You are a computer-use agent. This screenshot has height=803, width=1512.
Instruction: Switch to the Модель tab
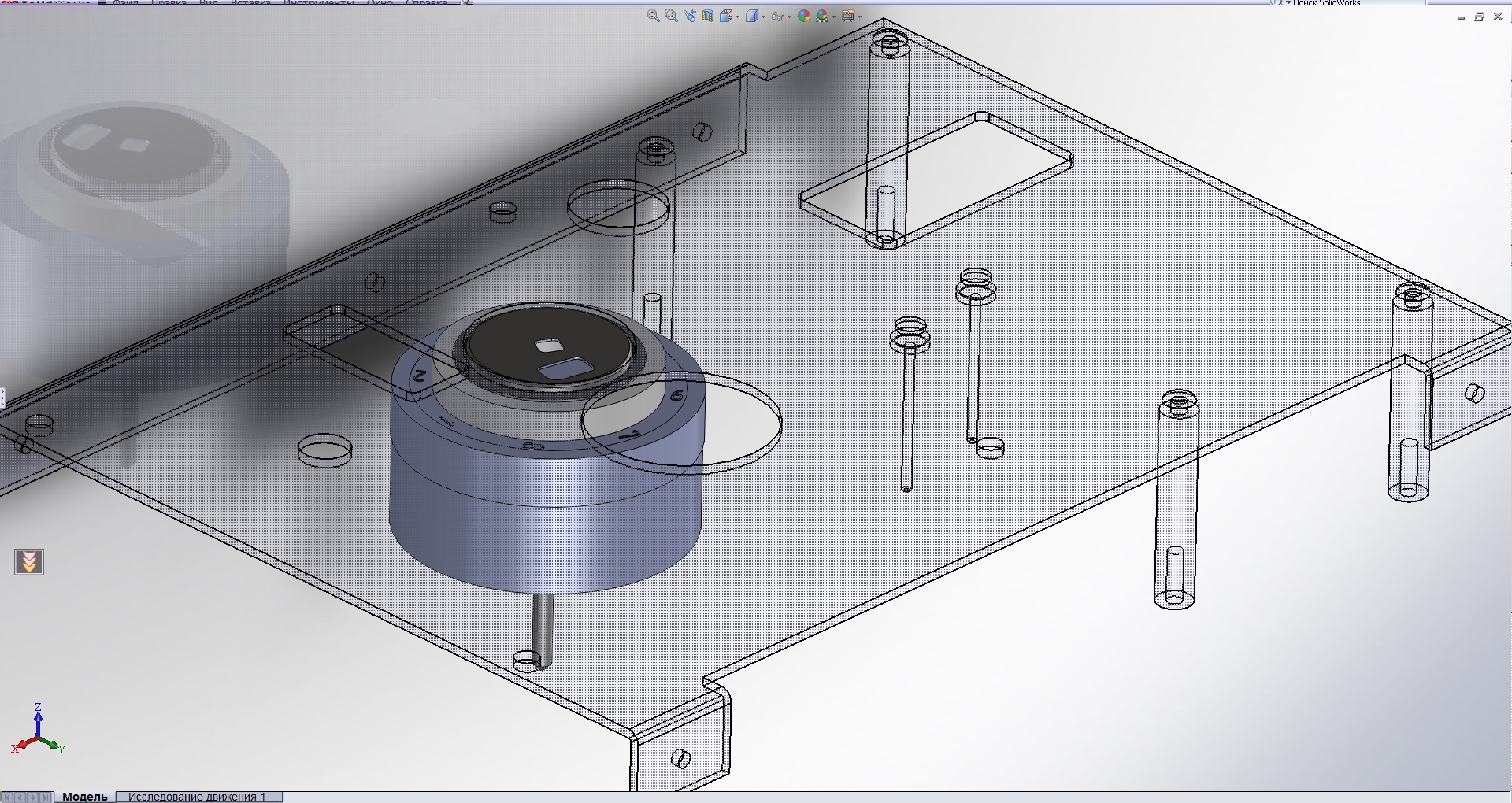[85, 797]
